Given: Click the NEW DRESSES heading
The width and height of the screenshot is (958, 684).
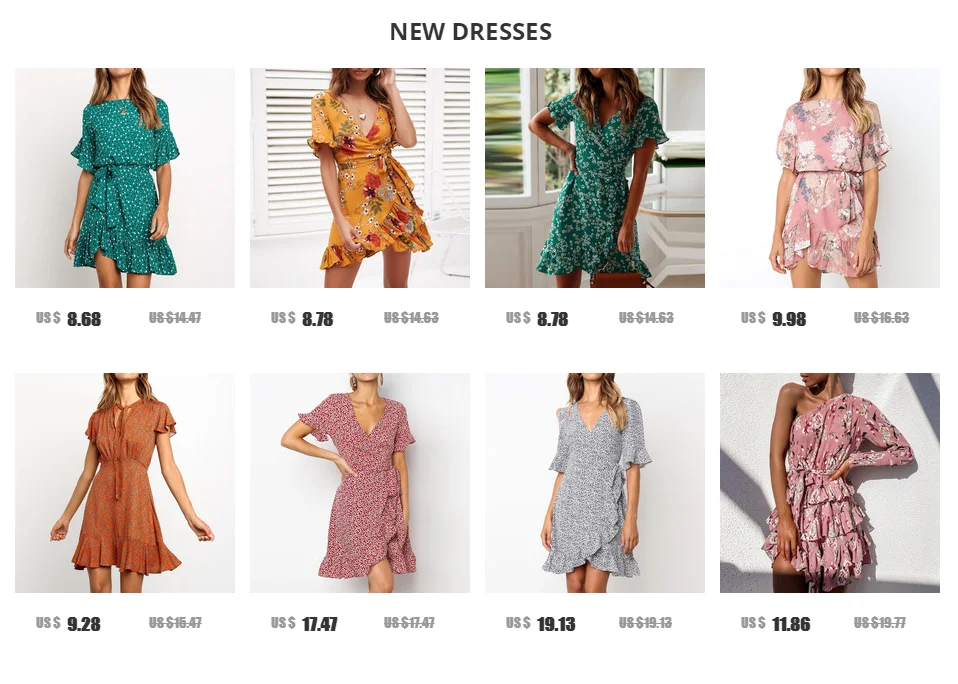Looking at the screenshot, I should coord(471,32).
